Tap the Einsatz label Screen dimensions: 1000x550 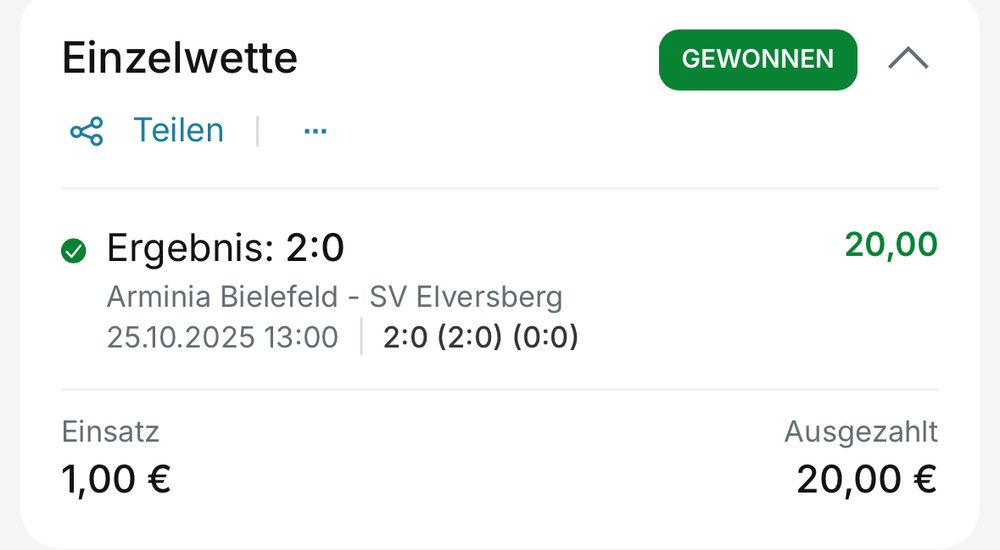click(110, 432)
